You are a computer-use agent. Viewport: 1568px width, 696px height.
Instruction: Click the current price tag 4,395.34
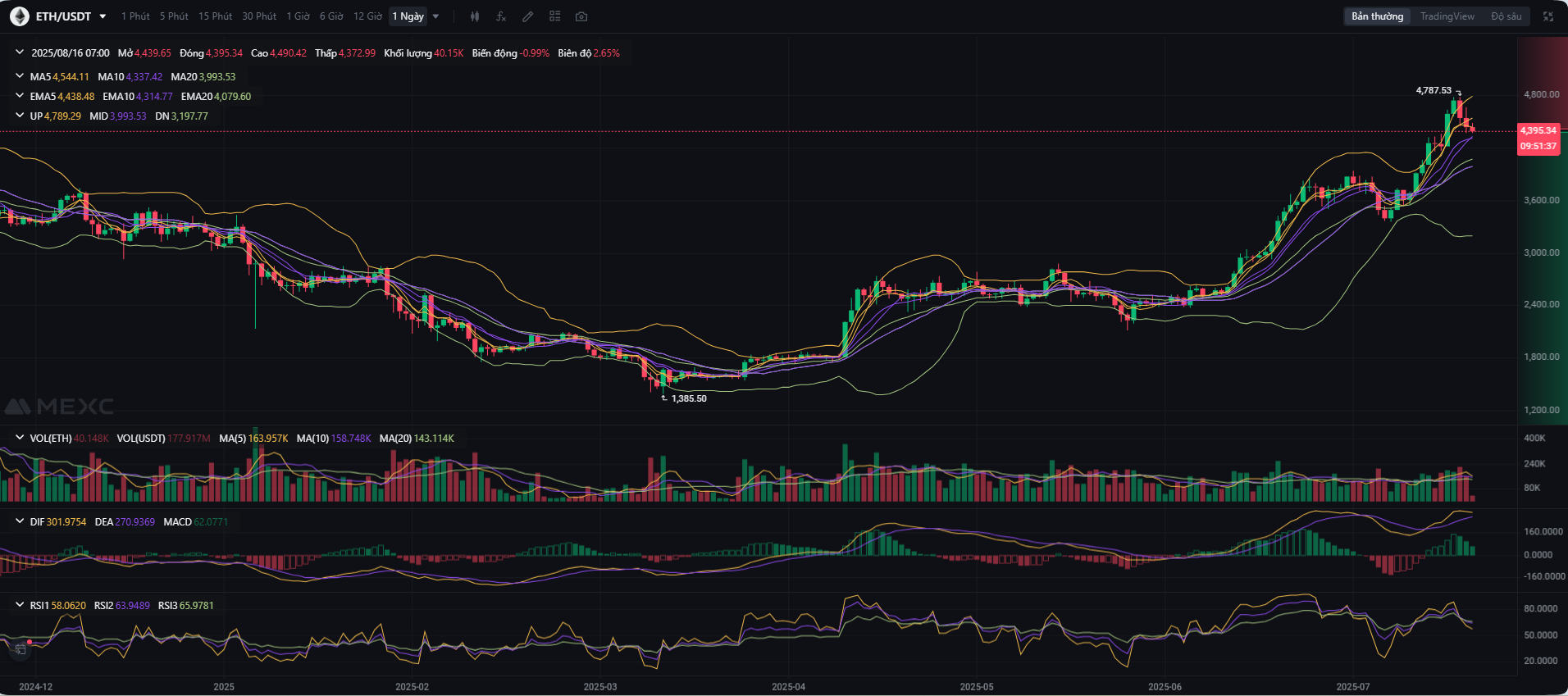tap(1538, 130)
